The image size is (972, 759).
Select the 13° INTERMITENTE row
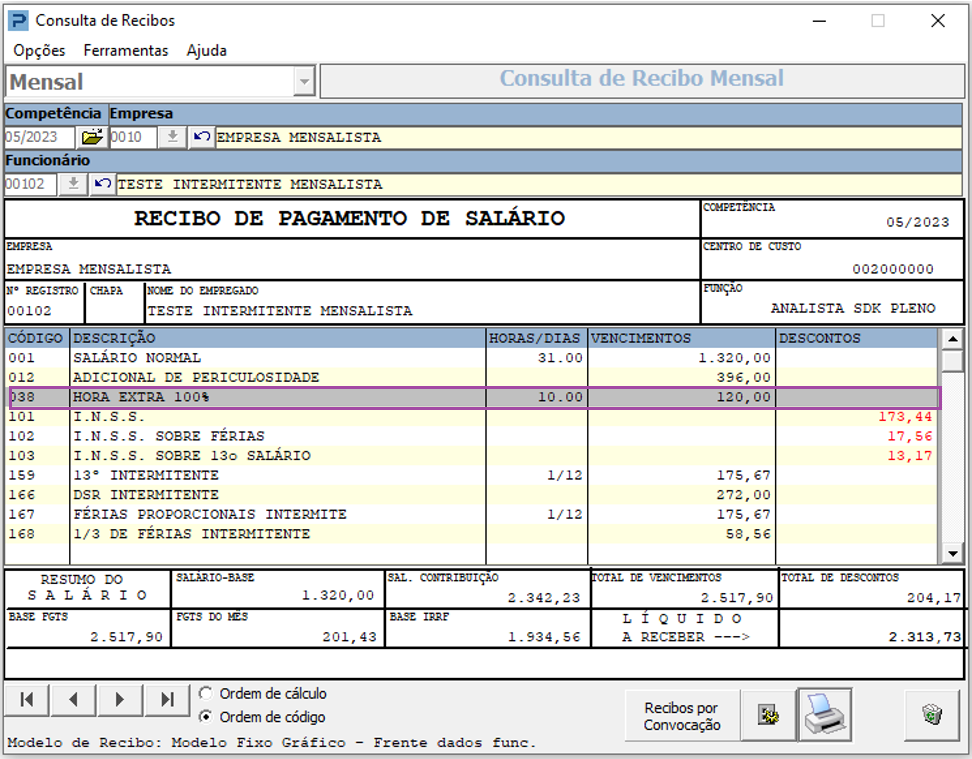(471, 475)
